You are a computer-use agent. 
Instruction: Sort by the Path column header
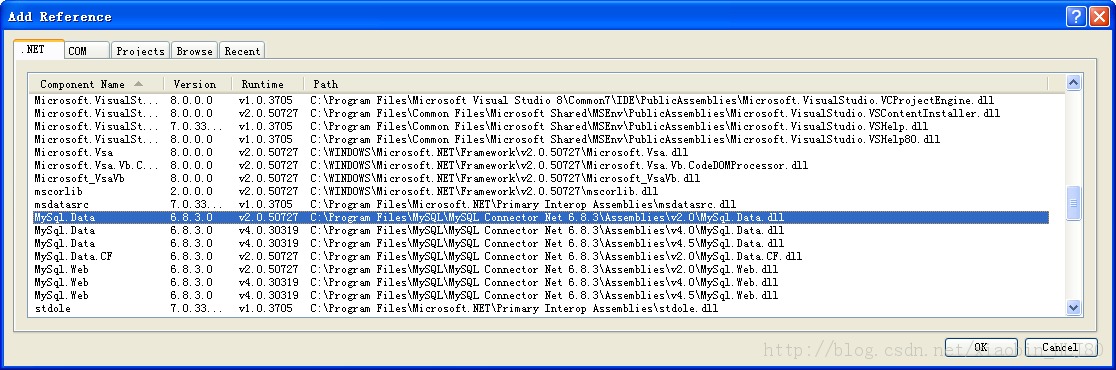coord(676,84)
